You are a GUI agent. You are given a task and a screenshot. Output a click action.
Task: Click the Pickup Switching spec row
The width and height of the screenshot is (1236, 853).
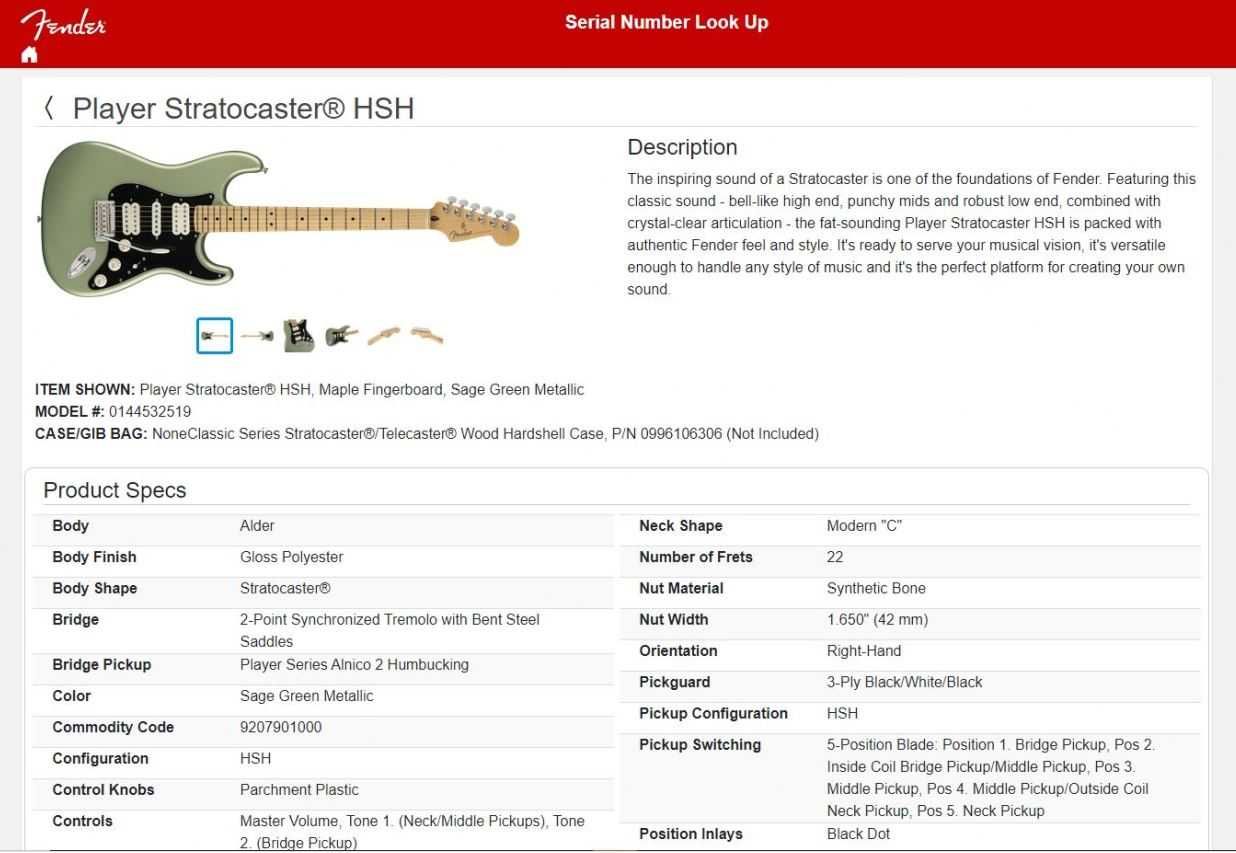coord(909,777)
